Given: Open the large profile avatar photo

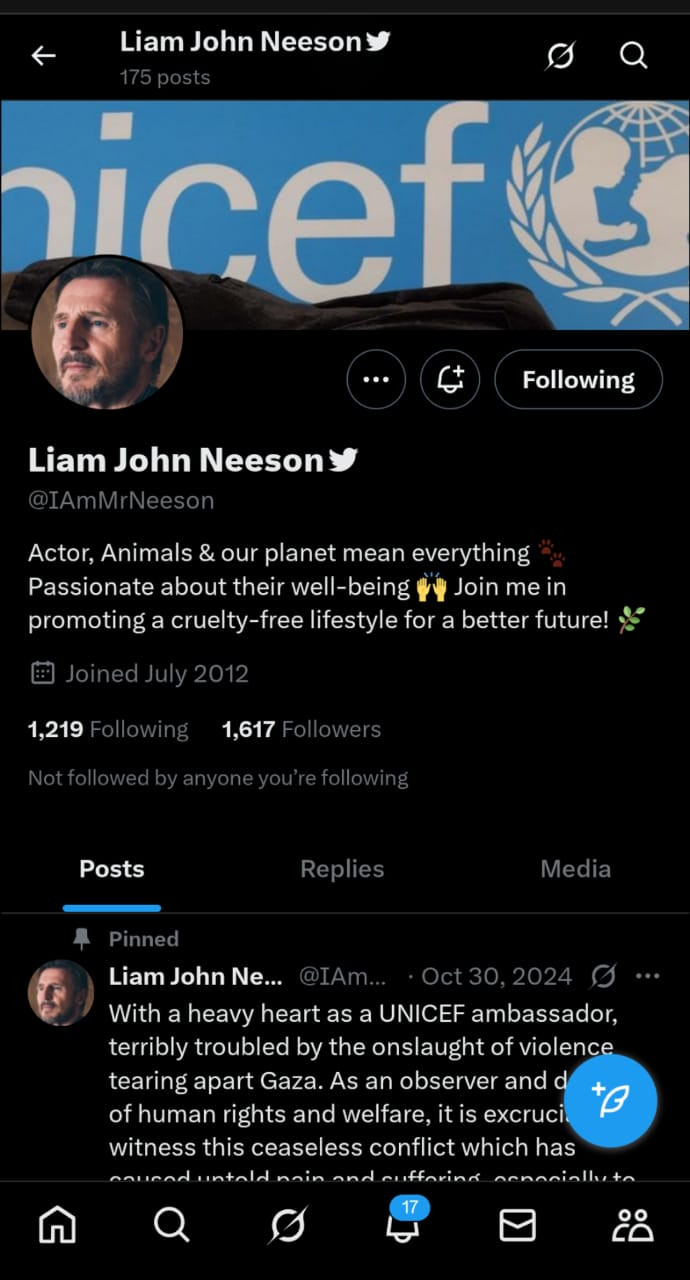Looking at the screenshot, I should tap(107, 333).
